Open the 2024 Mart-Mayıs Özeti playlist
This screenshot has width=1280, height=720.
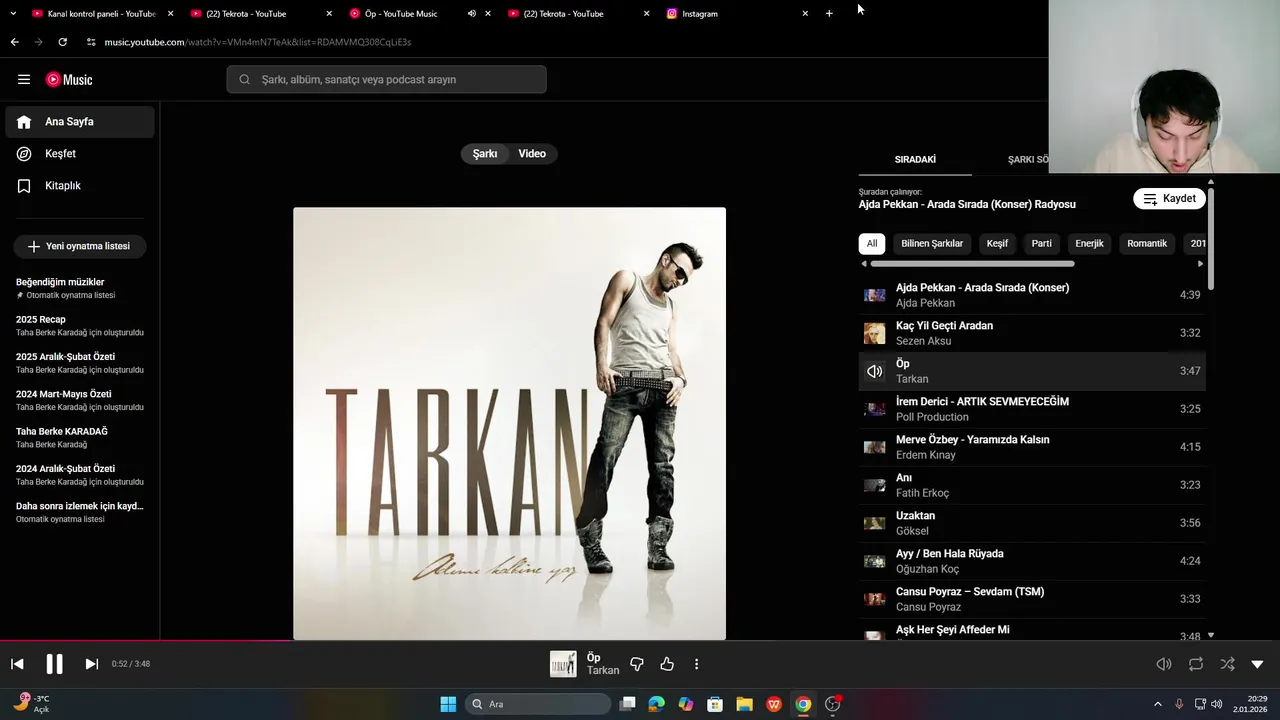80,400
